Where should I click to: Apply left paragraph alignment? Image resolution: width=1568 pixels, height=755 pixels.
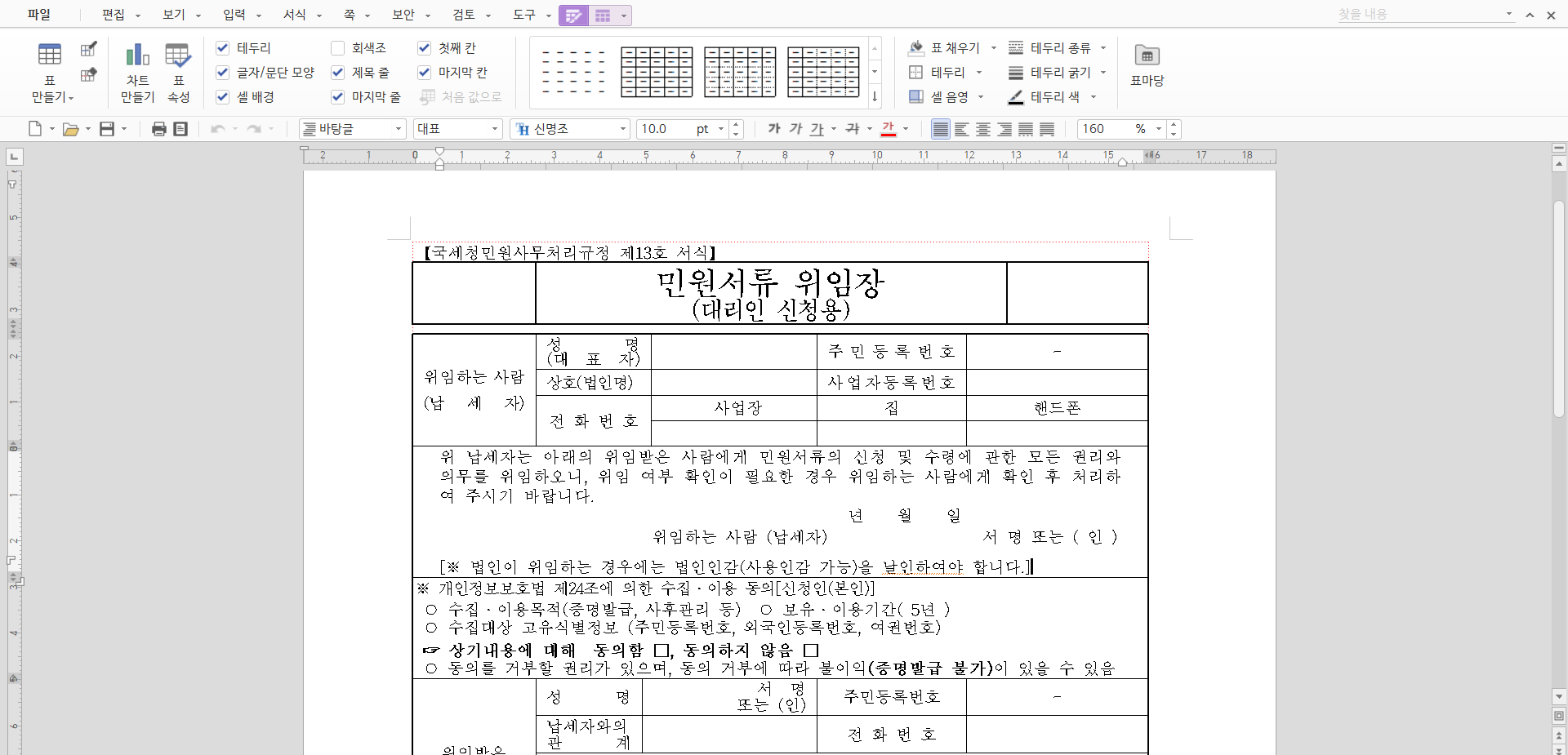pyautogui.click(x=962, y=129)
